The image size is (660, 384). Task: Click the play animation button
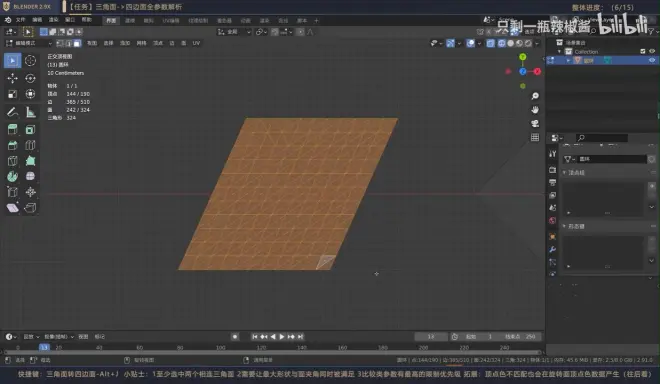[x=282, y=336]
